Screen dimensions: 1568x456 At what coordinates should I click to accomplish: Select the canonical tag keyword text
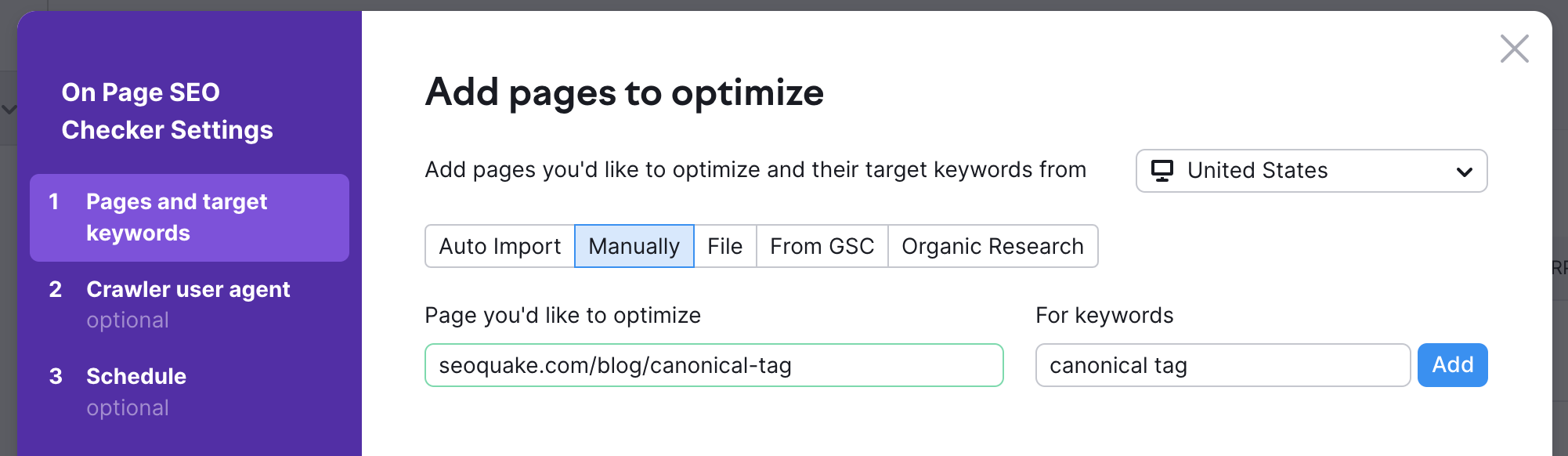coord(1120,364)
